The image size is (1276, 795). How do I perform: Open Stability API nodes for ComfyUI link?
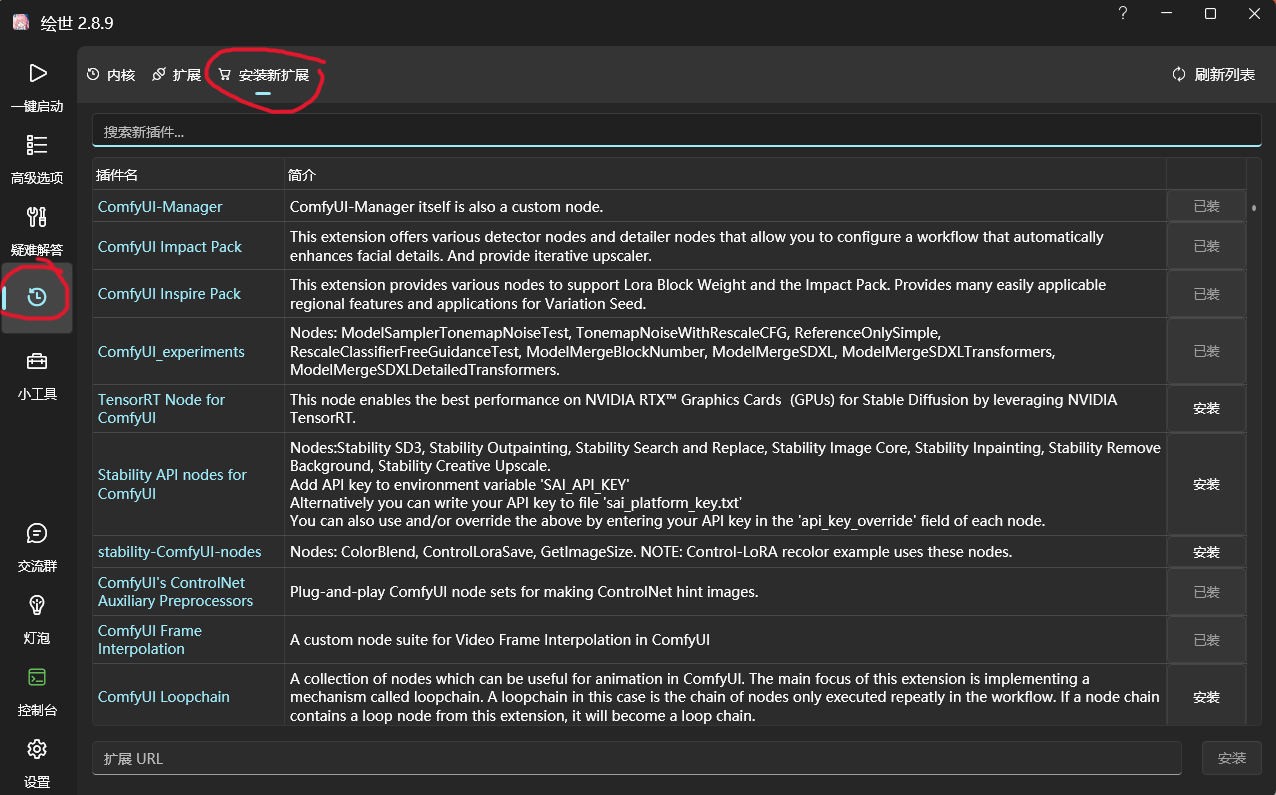click(x=172, y=484)
